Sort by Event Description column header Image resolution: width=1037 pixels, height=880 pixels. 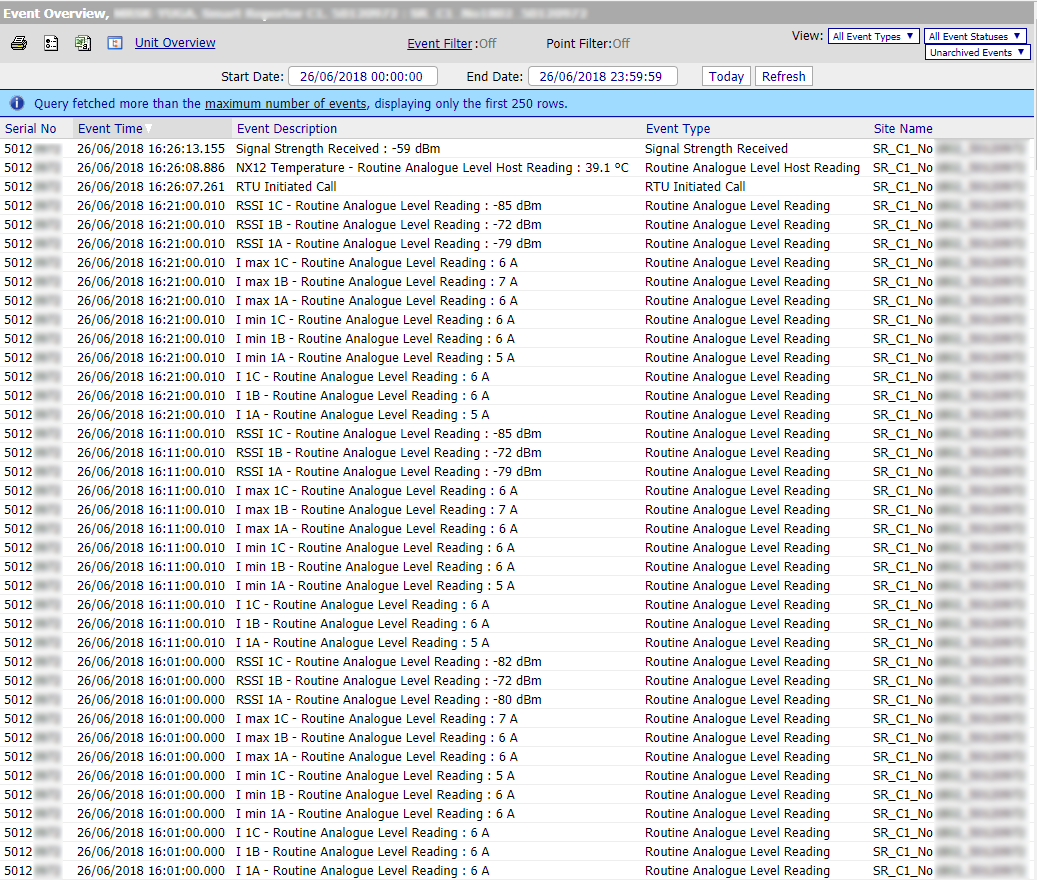point(287,129)
